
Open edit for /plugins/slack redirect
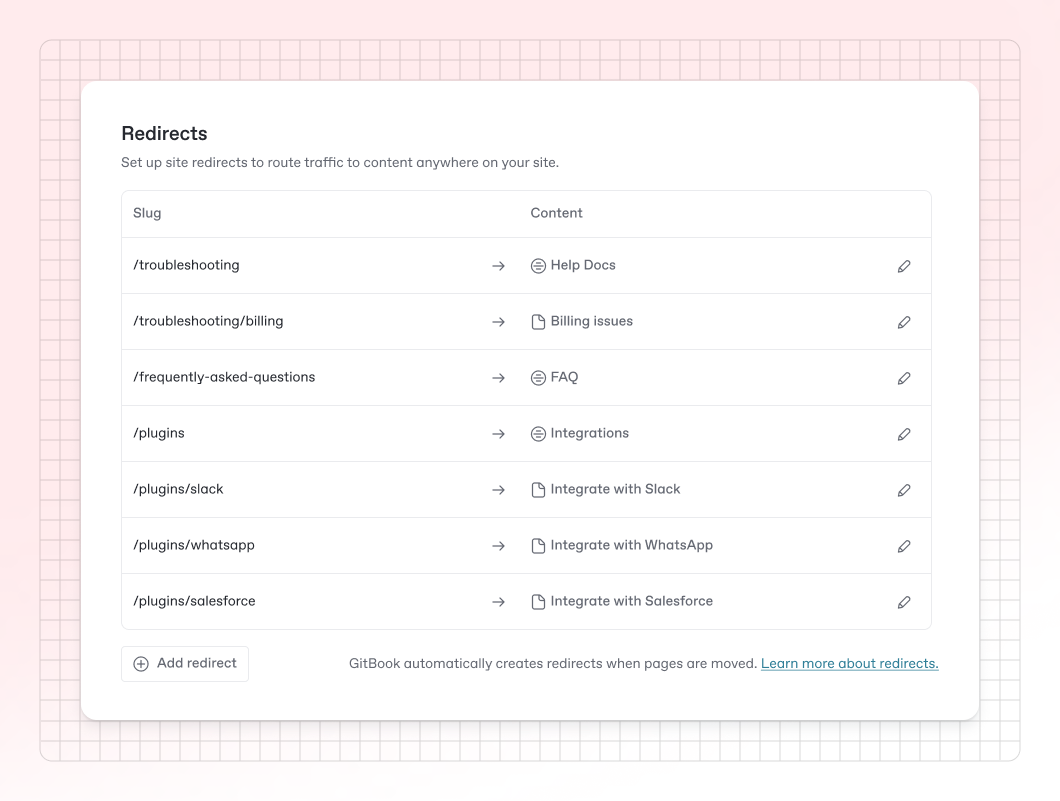(x=904, y=490)
